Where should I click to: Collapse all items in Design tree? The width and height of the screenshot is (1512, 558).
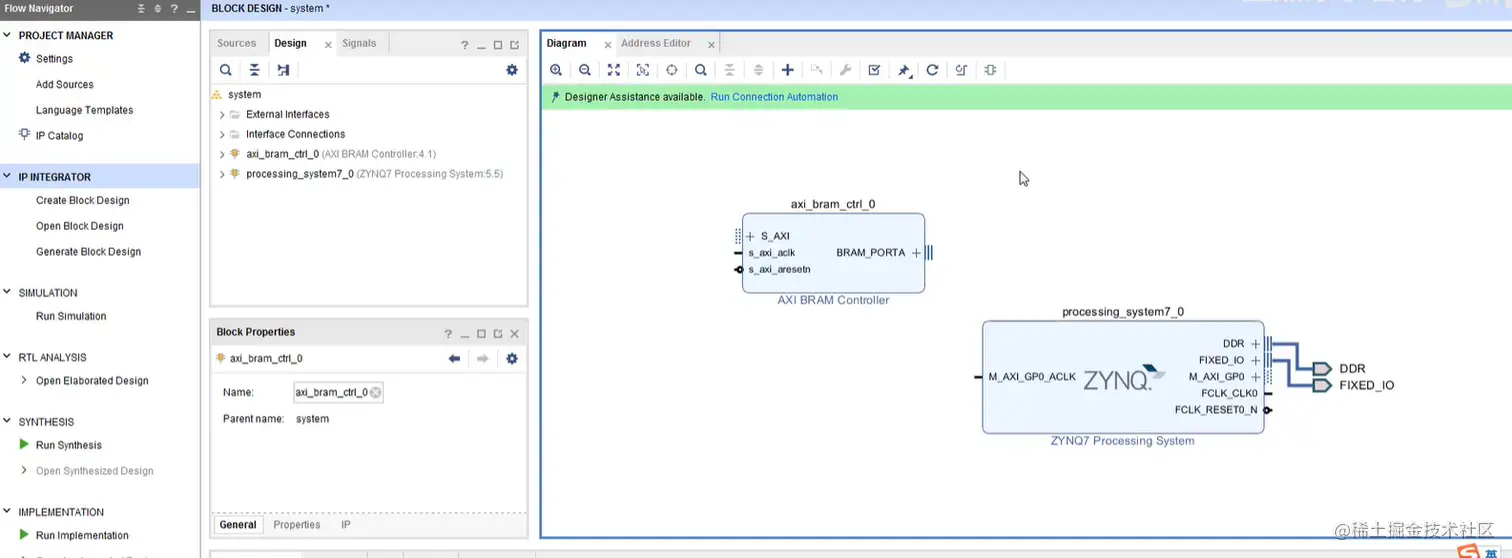(255, 70)
